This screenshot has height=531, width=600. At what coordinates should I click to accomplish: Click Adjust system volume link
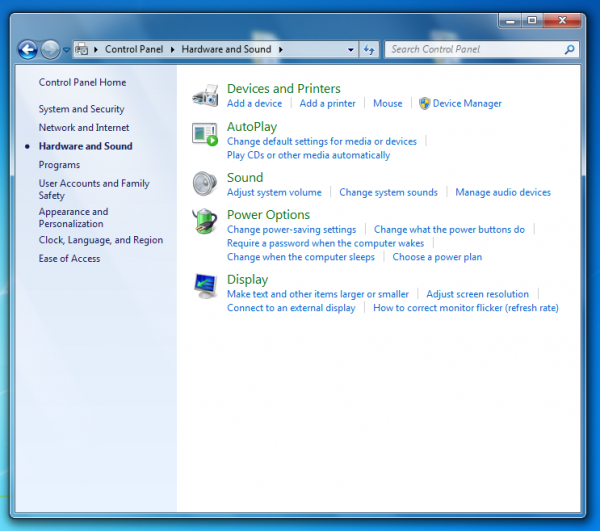[274, 192]
